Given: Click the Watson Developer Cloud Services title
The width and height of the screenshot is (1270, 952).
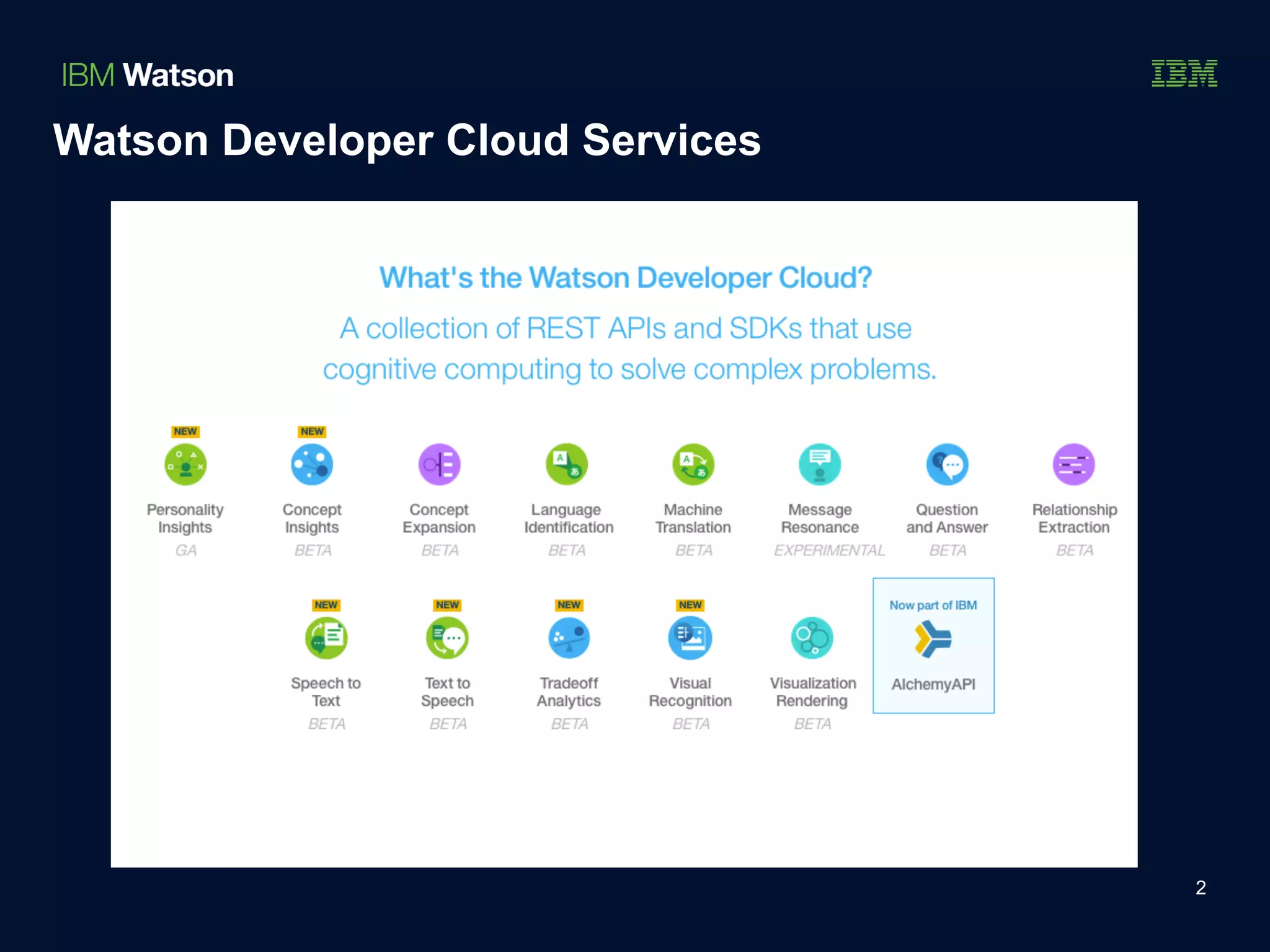Looking at the screenshot, I should (x=407, y=140).
